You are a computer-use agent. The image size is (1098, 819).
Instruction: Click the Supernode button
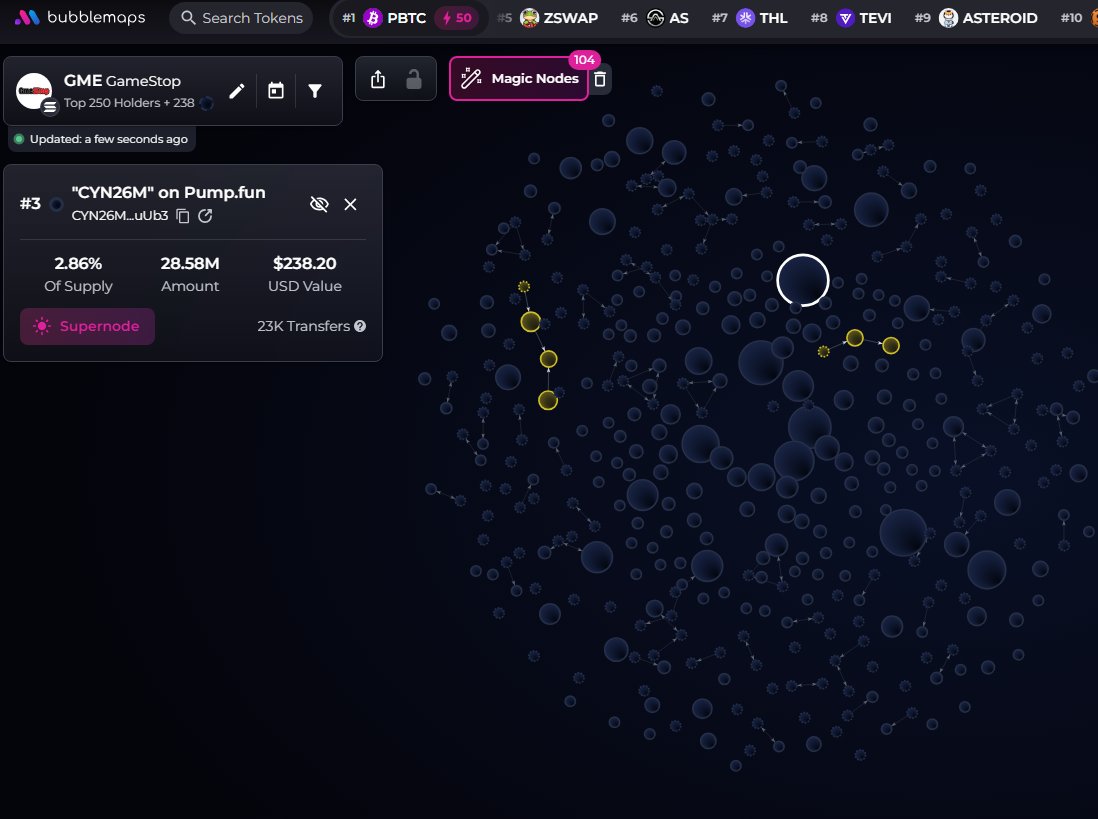tap(88, 326)
